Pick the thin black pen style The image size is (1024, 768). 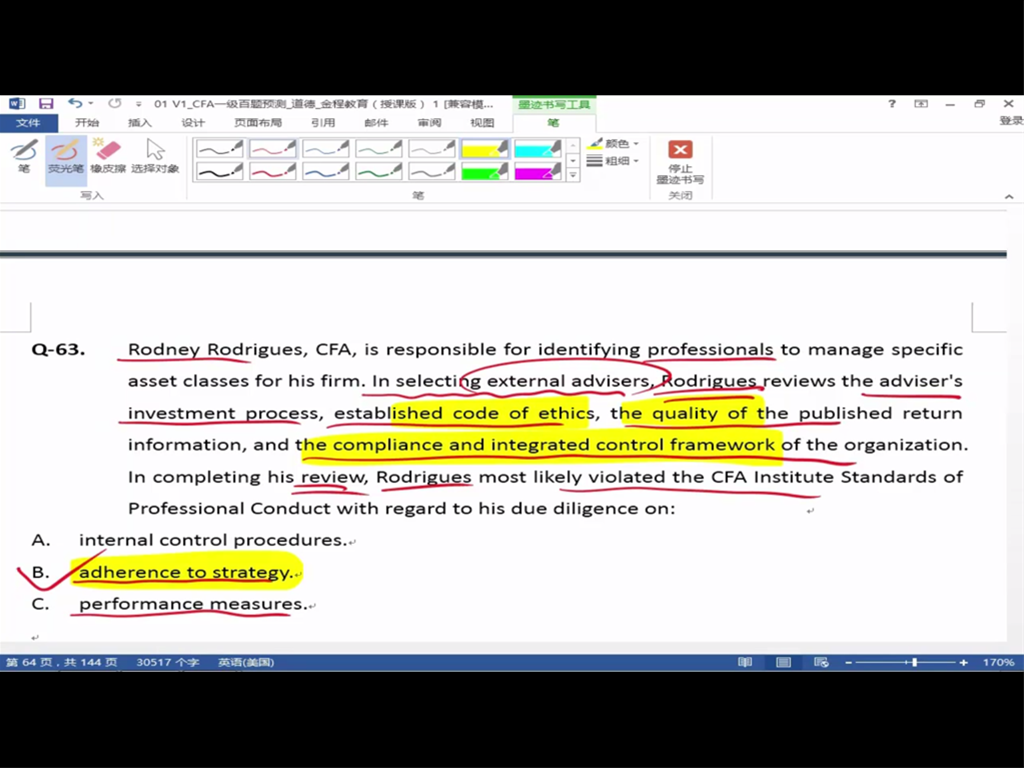coord(219,150)
